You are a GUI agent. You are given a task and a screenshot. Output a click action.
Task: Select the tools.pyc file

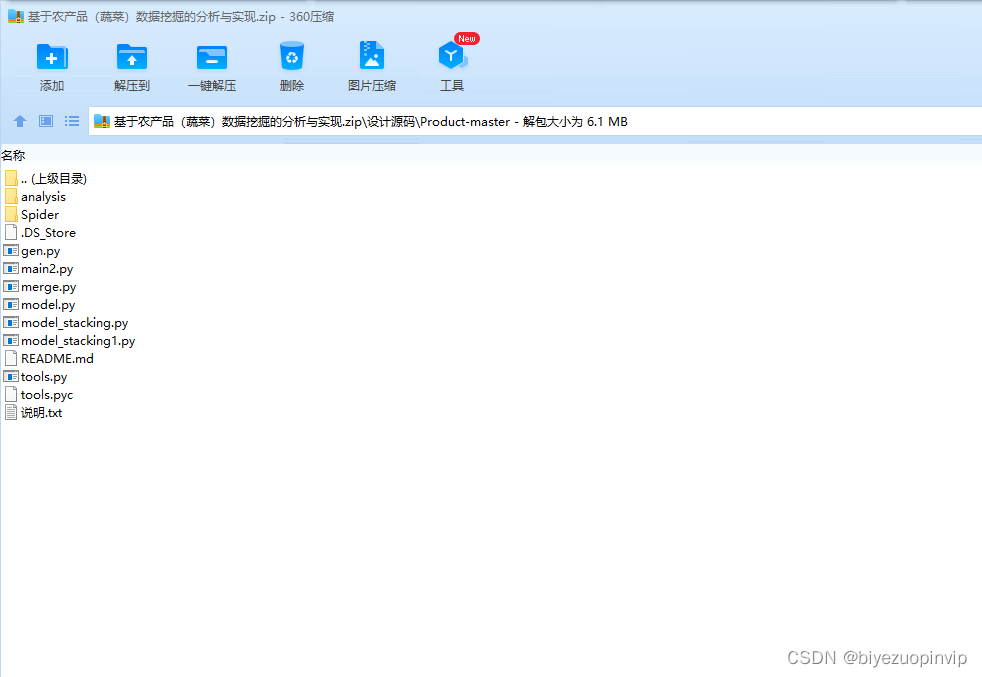pos(45,394)
